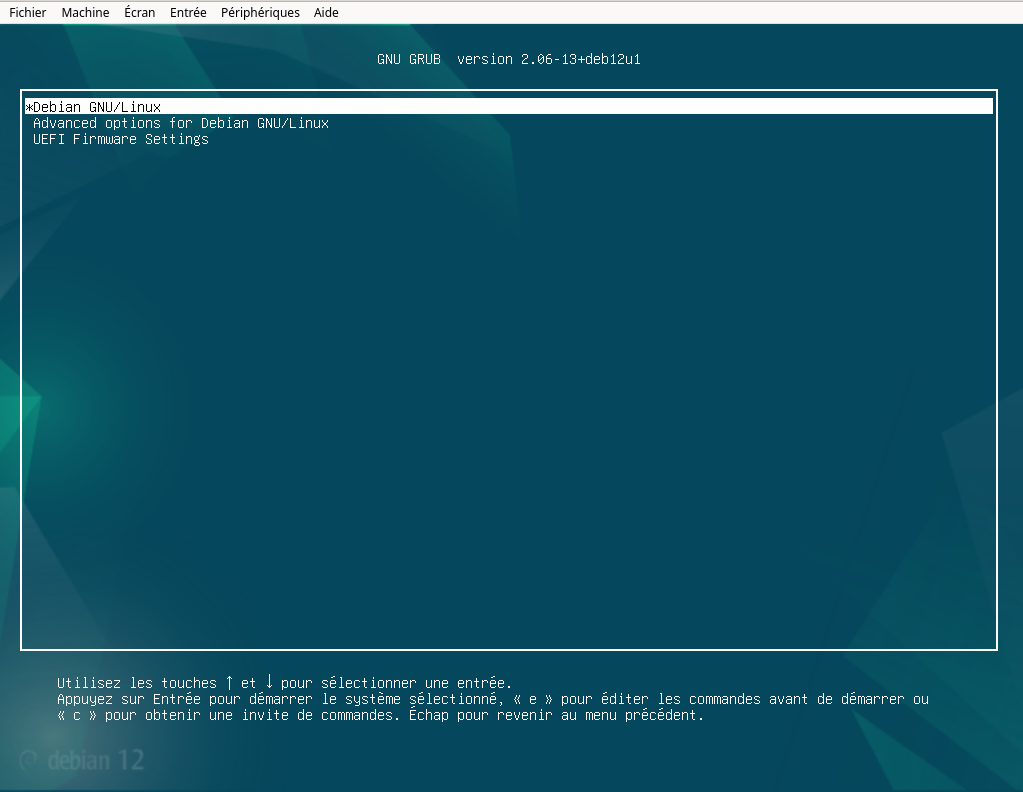Open the Machine menu

(x=85, y=12)
